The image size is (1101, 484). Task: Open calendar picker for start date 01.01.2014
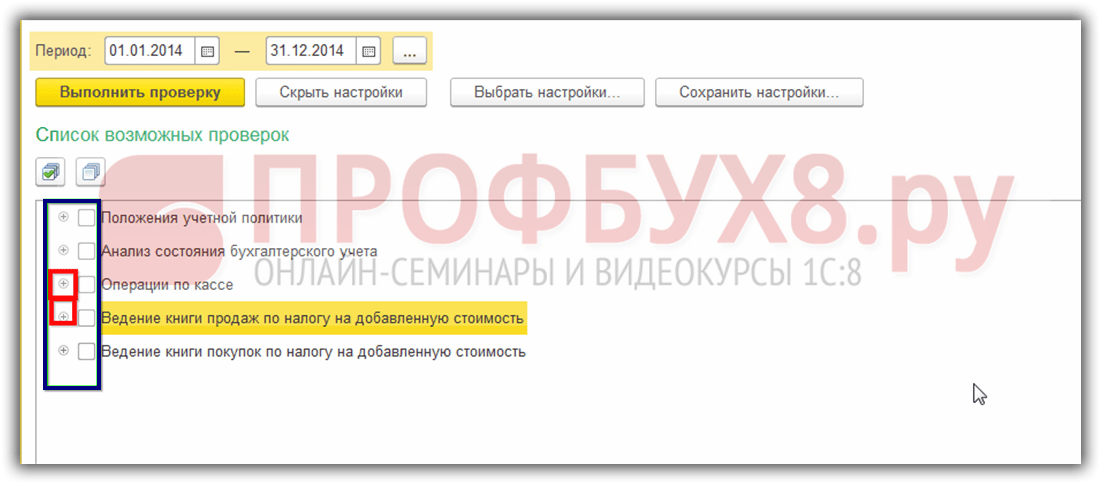coord(208,50)
